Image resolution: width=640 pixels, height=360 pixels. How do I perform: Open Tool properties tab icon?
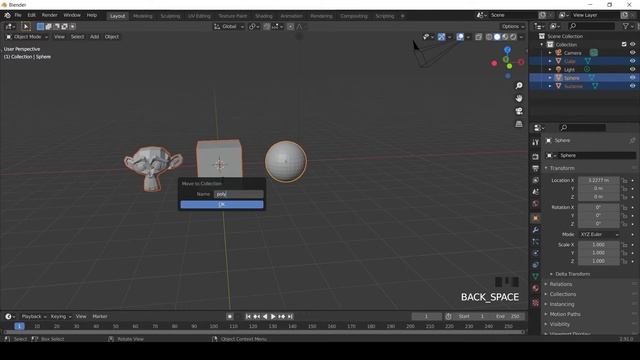coord(536,142)
